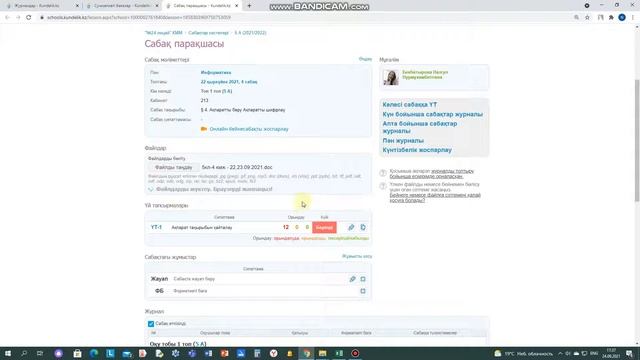Edit the ҮТ-1 homework with pencil icon
This screenshot has height=360, width=640.
[x=351, y=227]
